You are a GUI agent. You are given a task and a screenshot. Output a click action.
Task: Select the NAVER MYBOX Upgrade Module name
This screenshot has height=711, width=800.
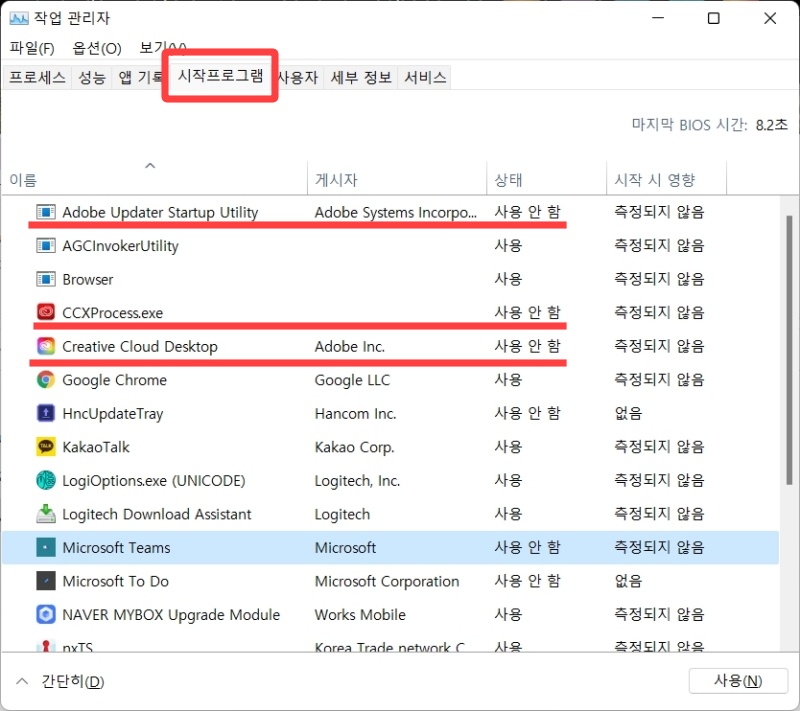[x=171, y=615]
